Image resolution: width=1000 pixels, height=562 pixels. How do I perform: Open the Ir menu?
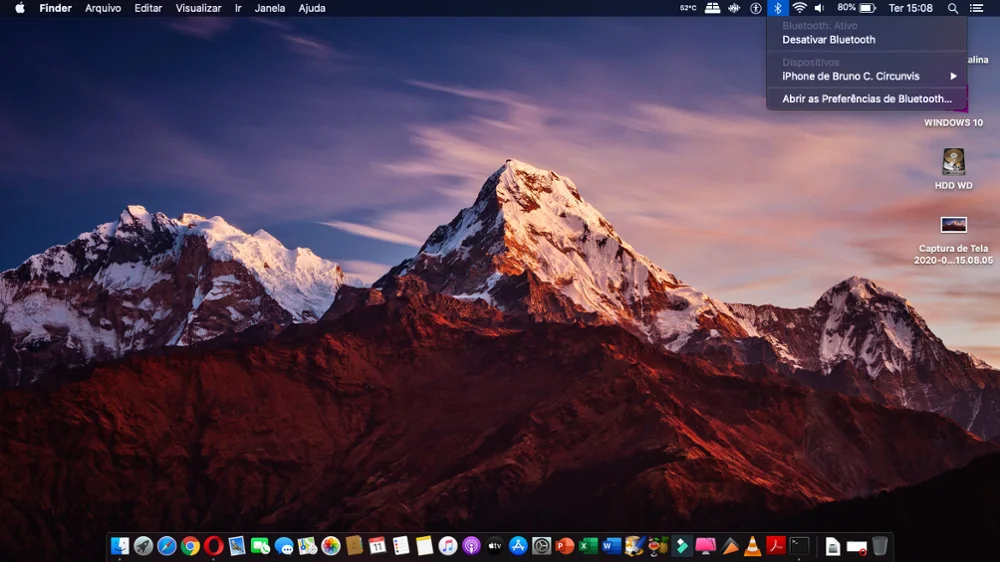pos(238,8)
